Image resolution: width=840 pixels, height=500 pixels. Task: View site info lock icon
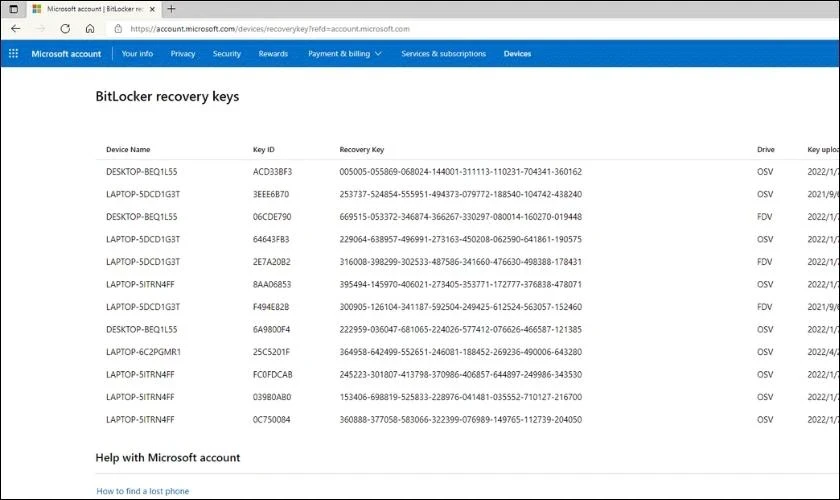(118, 29)
